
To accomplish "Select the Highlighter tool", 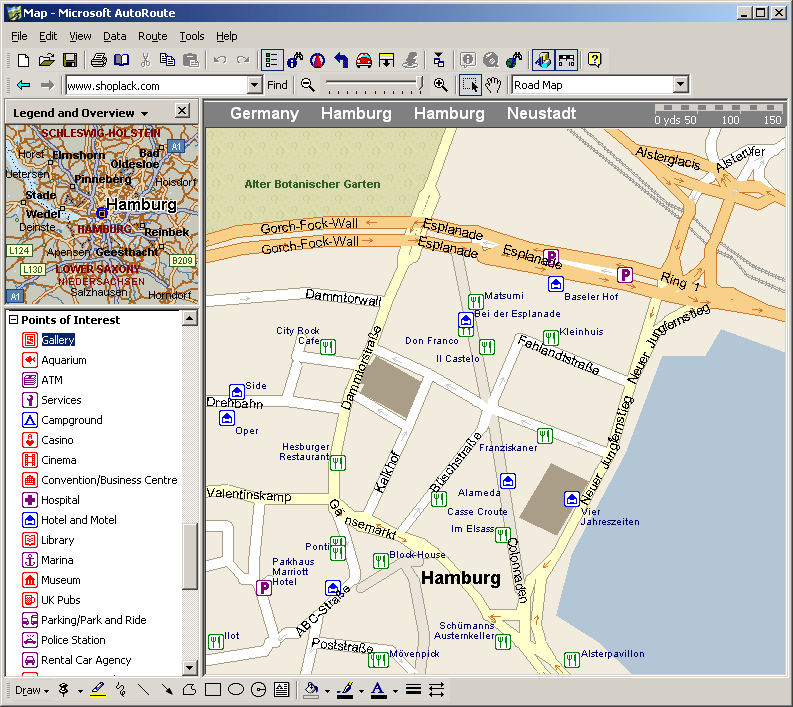I will click(x=98, y=690).
